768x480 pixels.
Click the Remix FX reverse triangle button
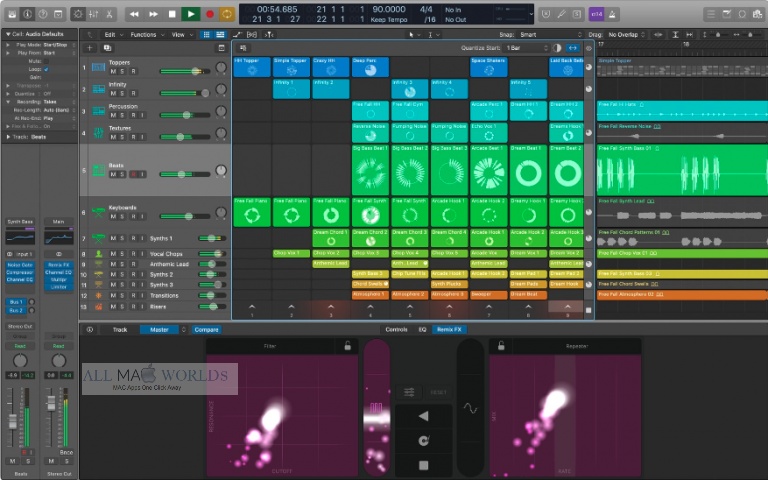(423, 417)
